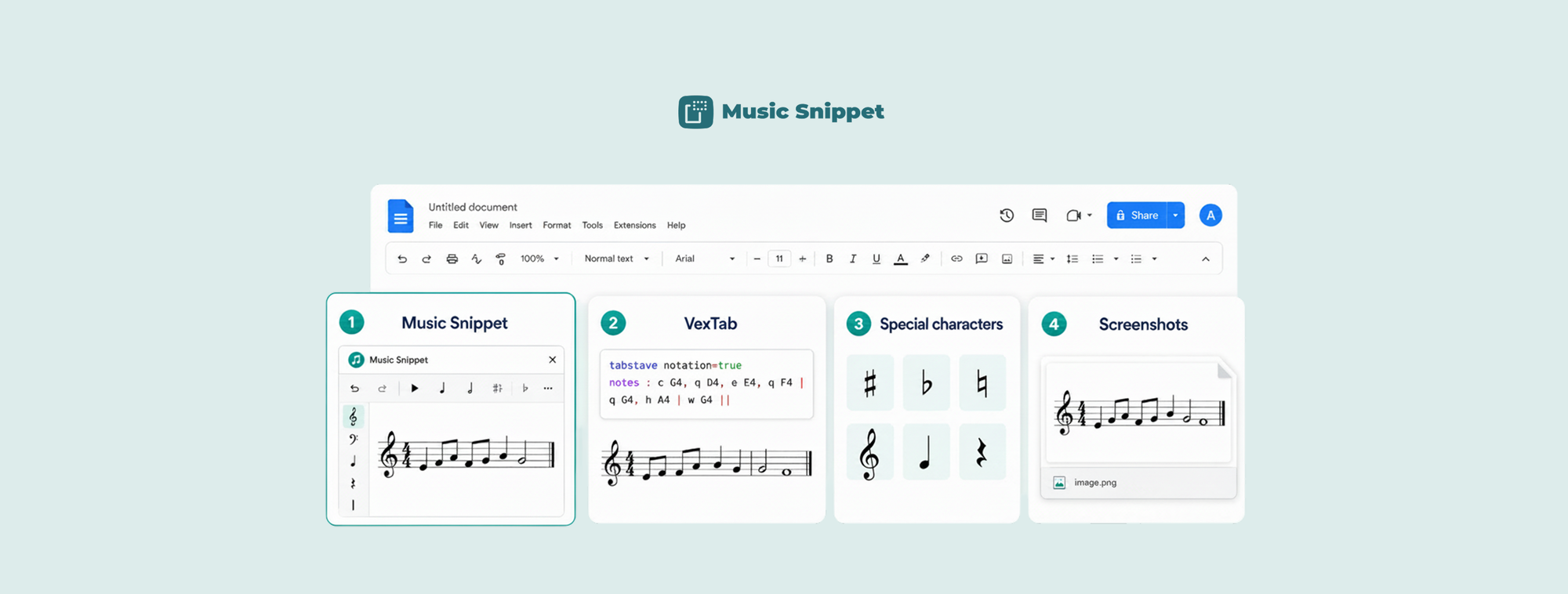
Task: Close the Music Snippet panel
Action: pos(553,360)
